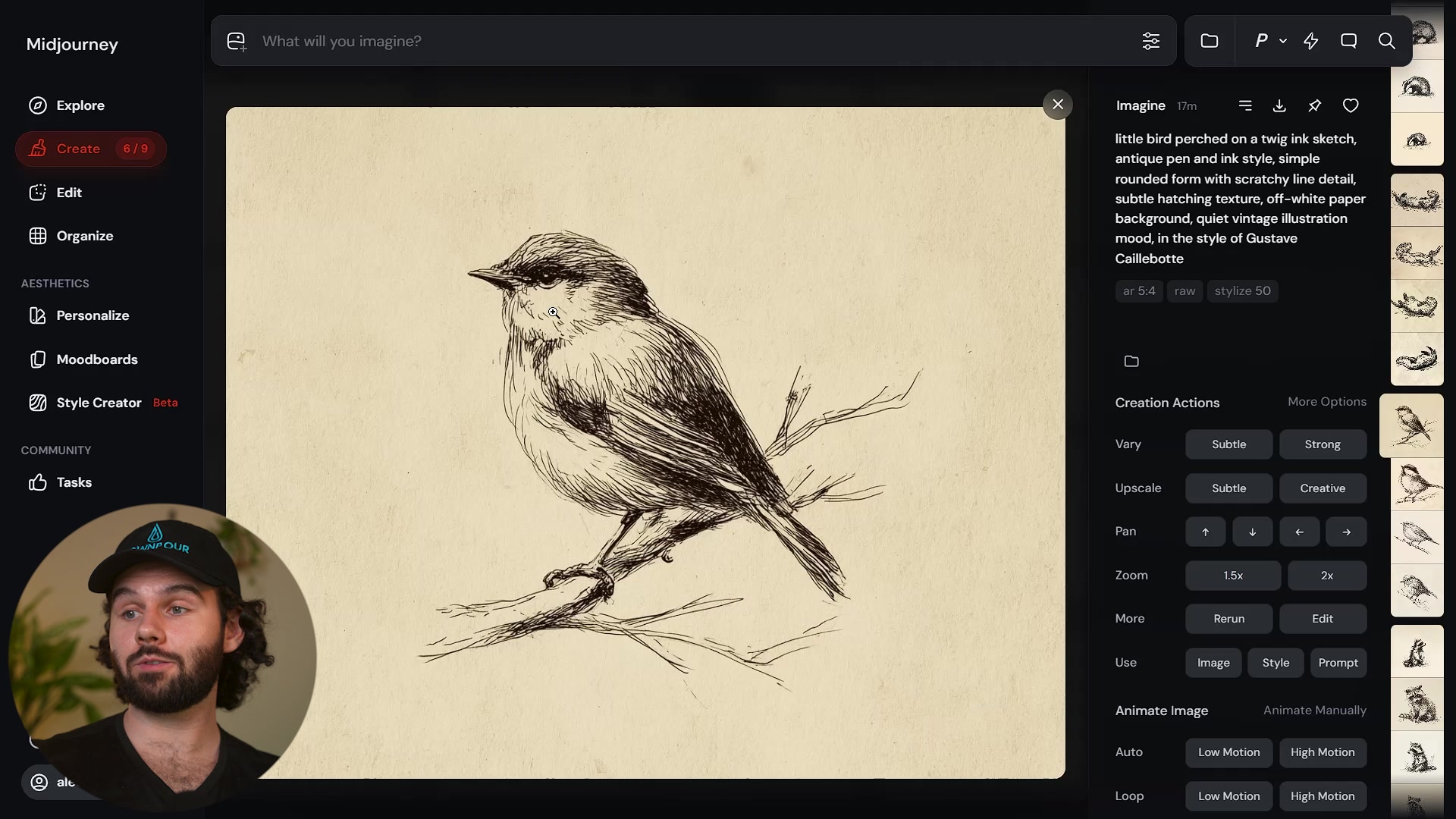Click the Explore compass icon
The image size is (1456, 819).
tap(38, 105)
